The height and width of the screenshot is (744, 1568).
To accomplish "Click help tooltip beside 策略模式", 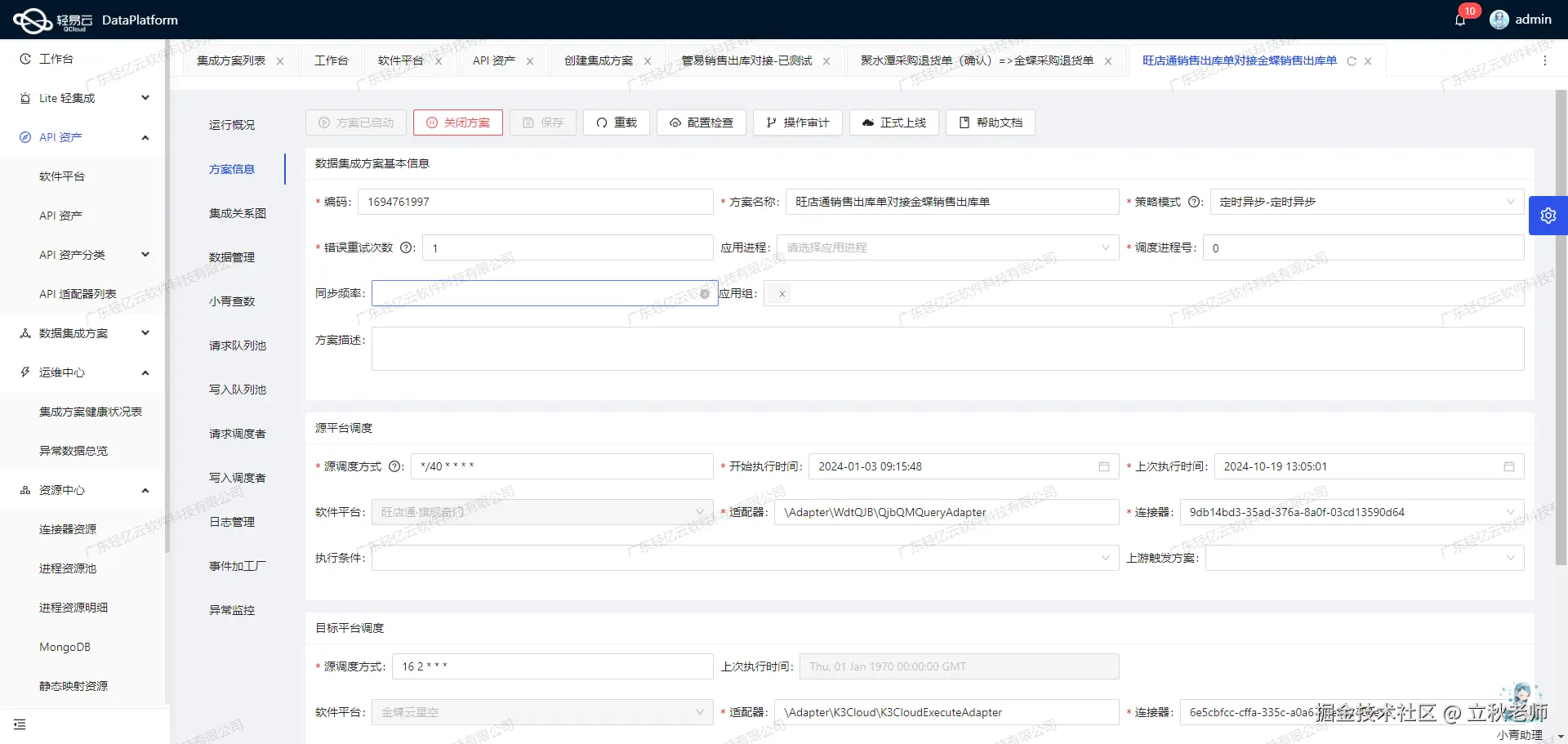I will coord(1195,202).
